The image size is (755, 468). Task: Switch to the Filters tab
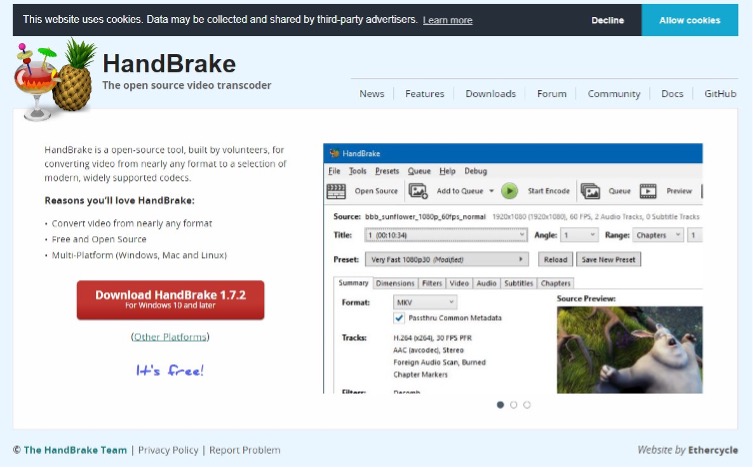tap(431, 284)
